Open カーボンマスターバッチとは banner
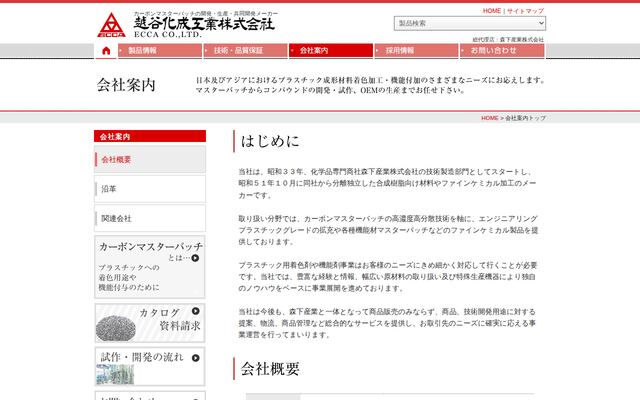Screen dimensions: 640x400 pos(150,267)
